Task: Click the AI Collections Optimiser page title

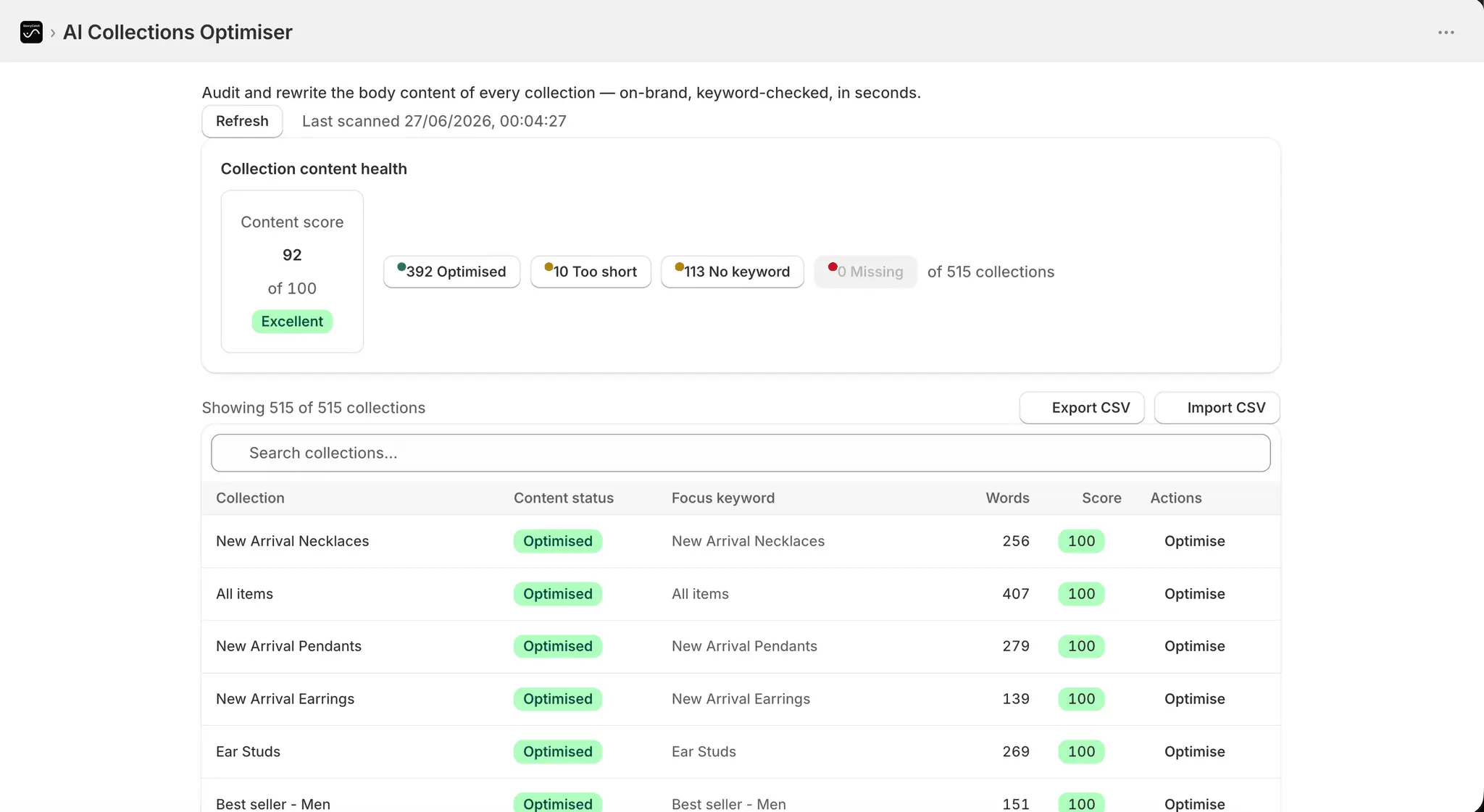Action: [178, 32]
